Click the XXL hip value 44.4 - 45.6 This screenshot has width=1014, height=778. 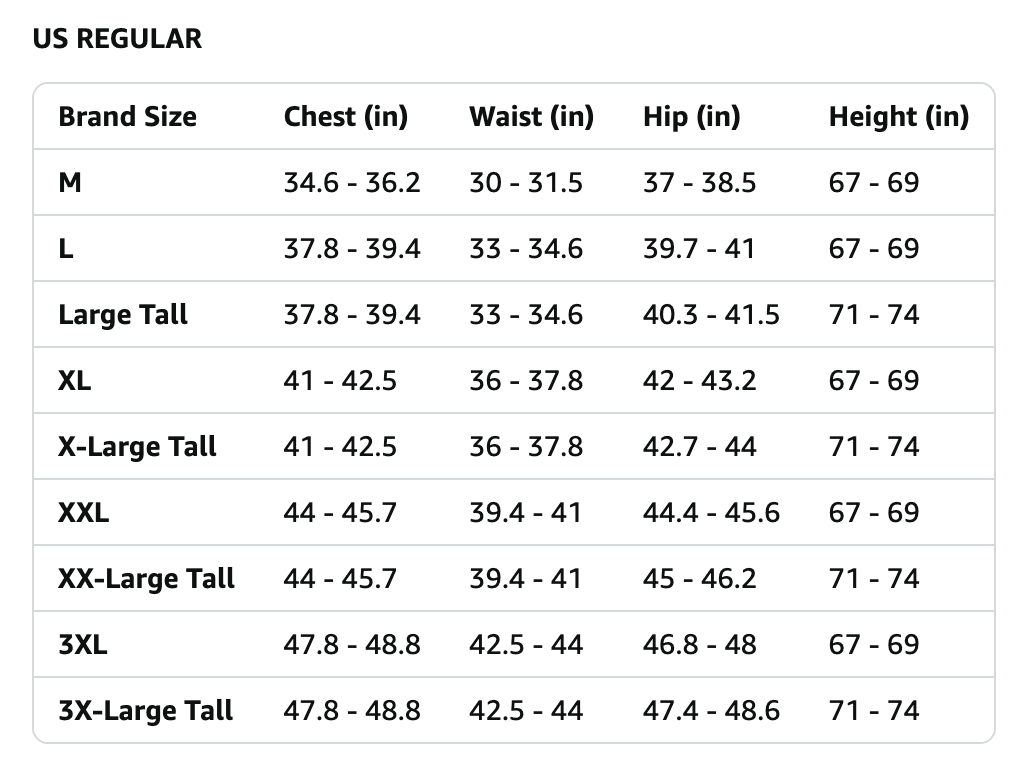click(711, 513)
